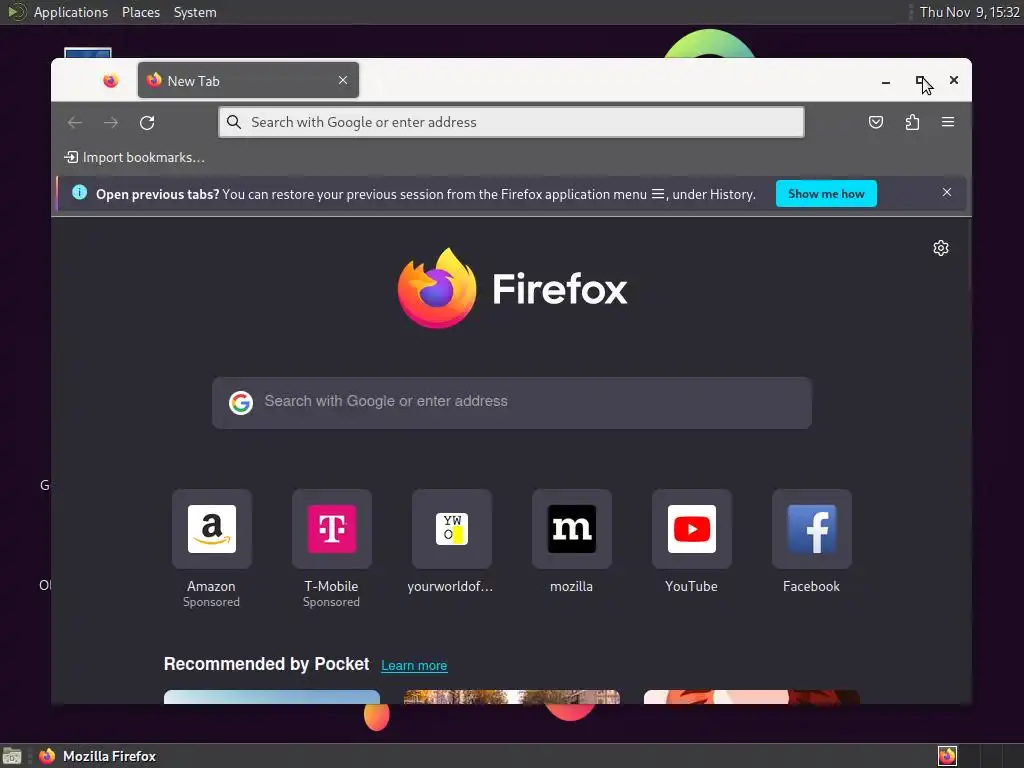Click the Show me how button
The height and width of the screenshot is (768, 1024).
826,194
